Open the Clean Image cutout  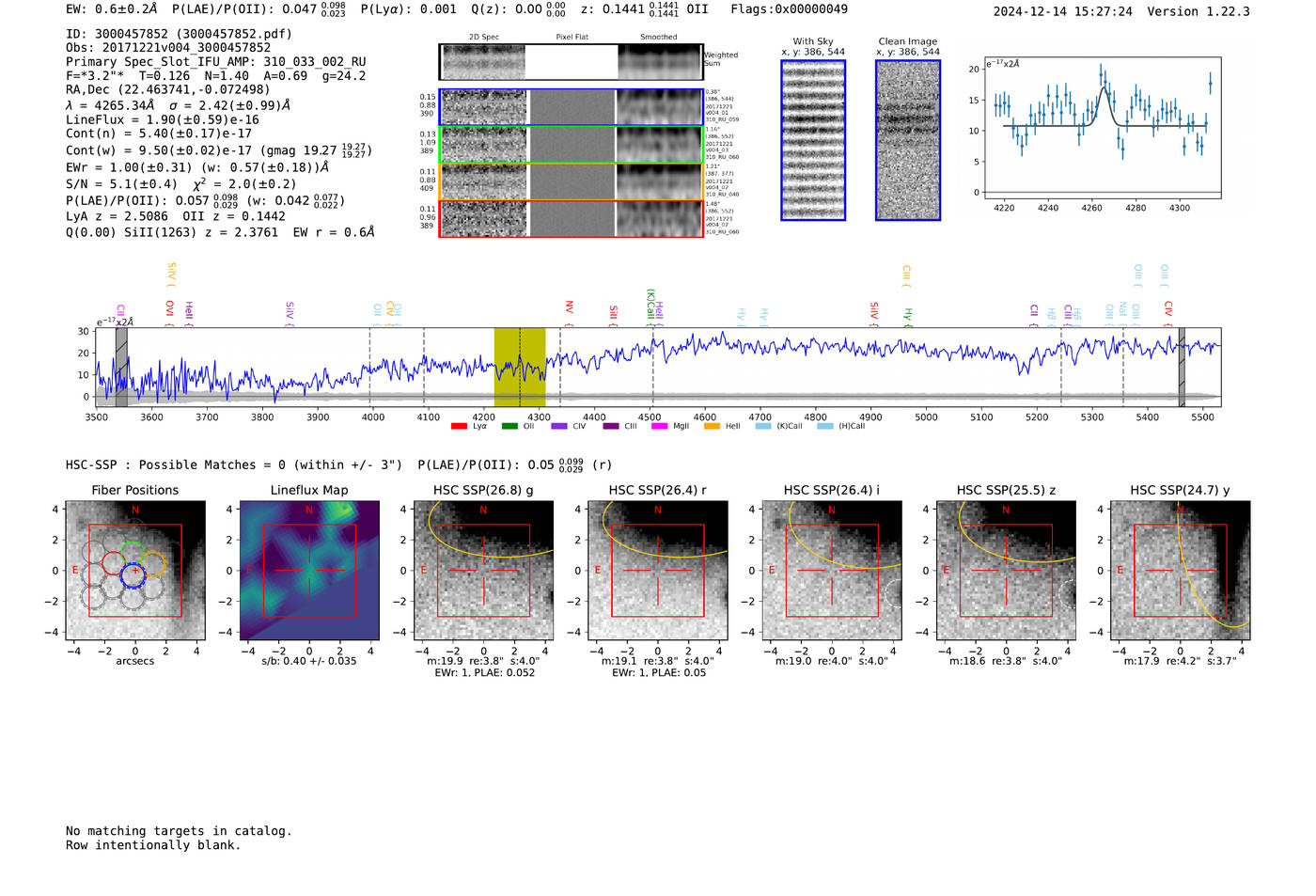click(908, 140)
